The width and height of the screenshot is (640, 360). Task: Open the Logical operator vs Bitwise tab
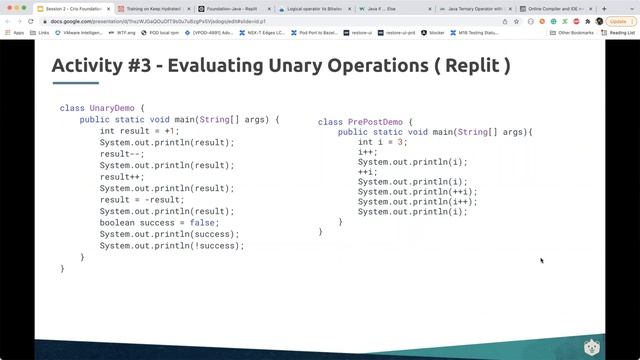click(313, 9)
